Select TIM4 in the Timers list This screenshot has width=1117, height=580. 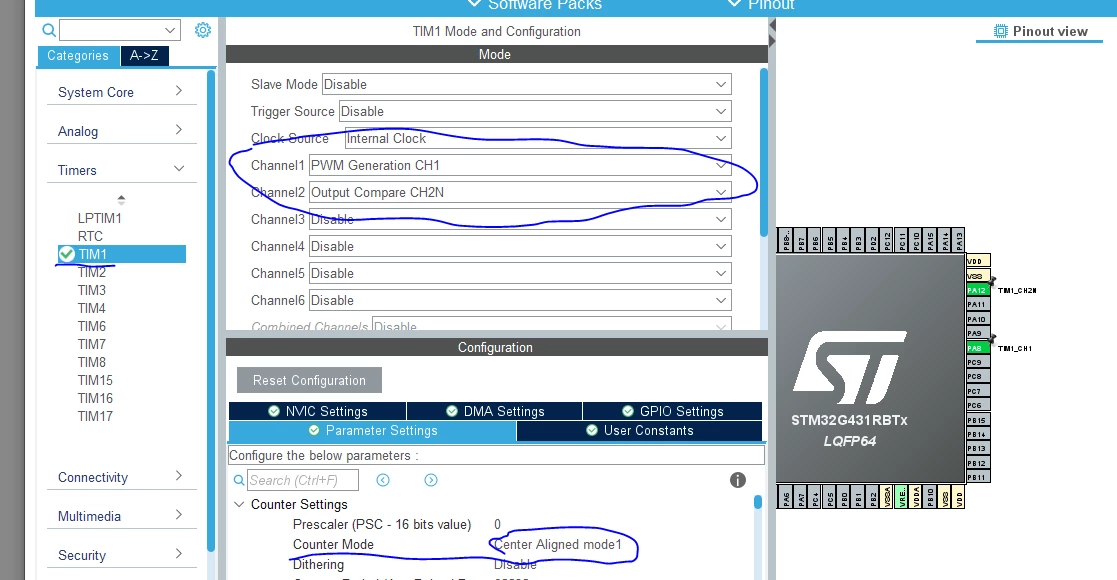click(92, 308)
